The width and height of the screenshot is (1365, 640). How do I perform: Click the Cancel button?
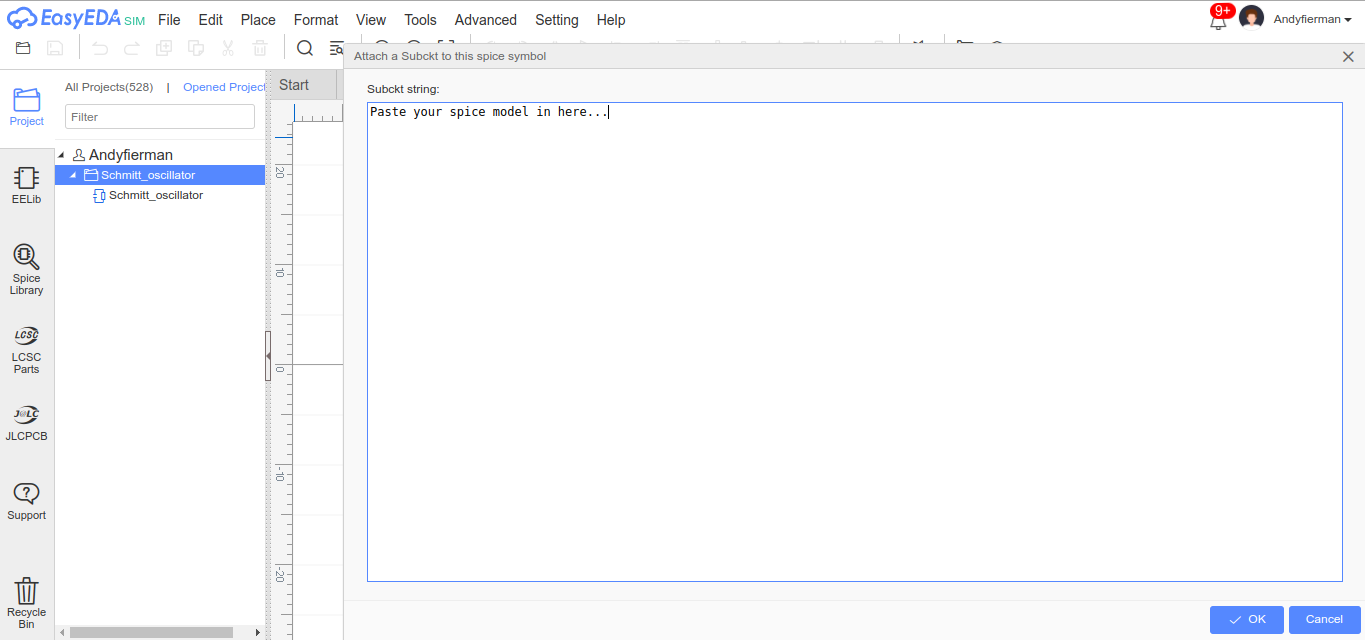tap(1325, 620)
